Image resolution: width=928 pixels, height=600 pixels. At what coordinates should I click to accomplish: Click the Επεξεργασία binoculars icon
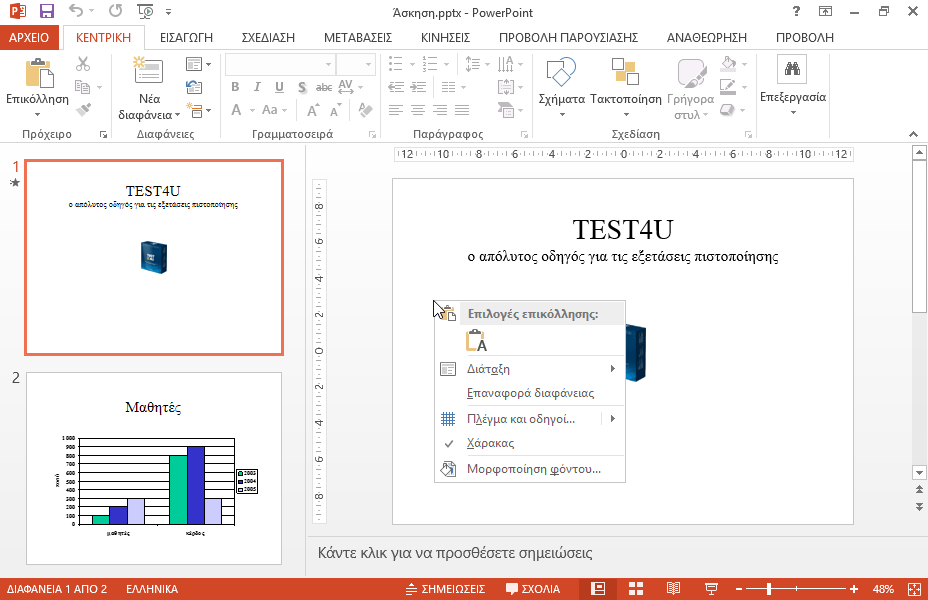coord(792,69)
